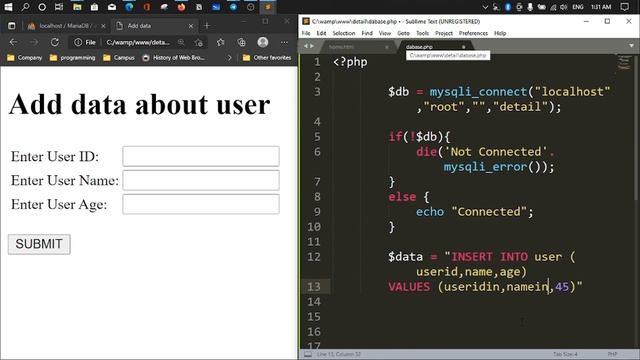Change PHP syntax in status bar
Viewport: 640px width, 360px height.
pyautogui.click(x=612, y=354)
